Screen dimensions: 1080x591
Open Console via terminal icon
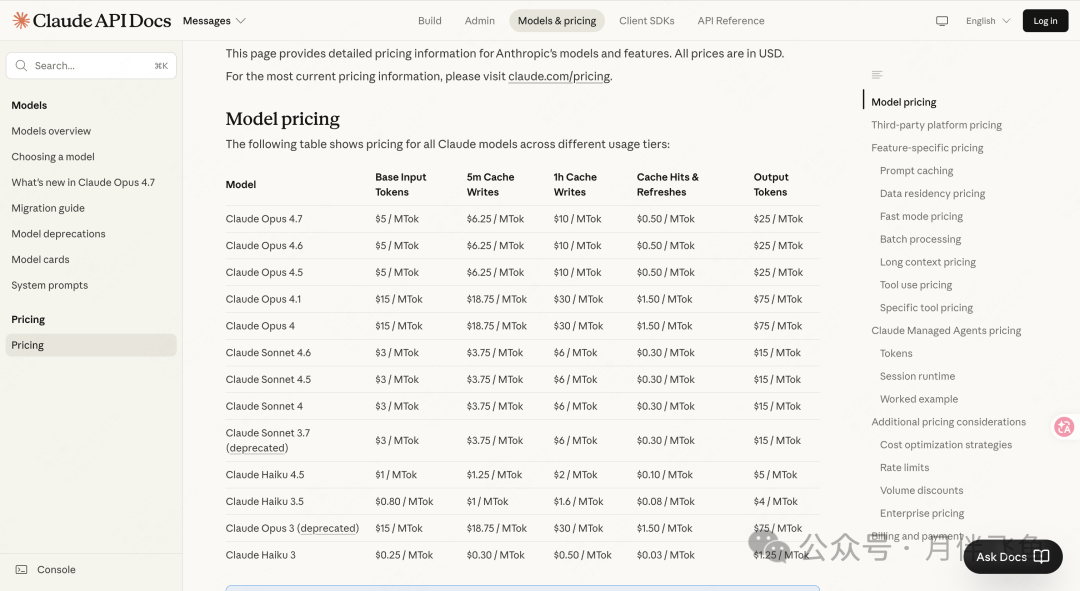21,570
